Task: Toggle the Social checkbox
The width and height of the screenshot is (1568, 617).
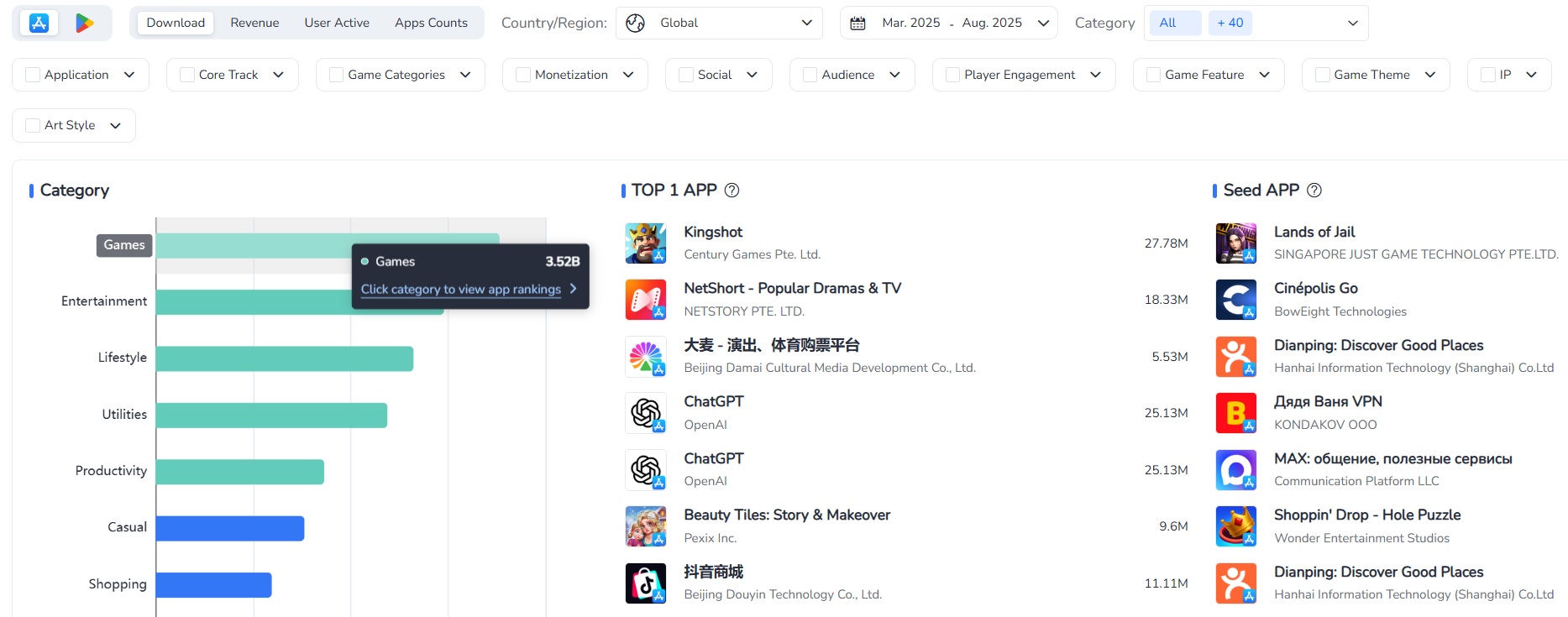Action: 686,75
